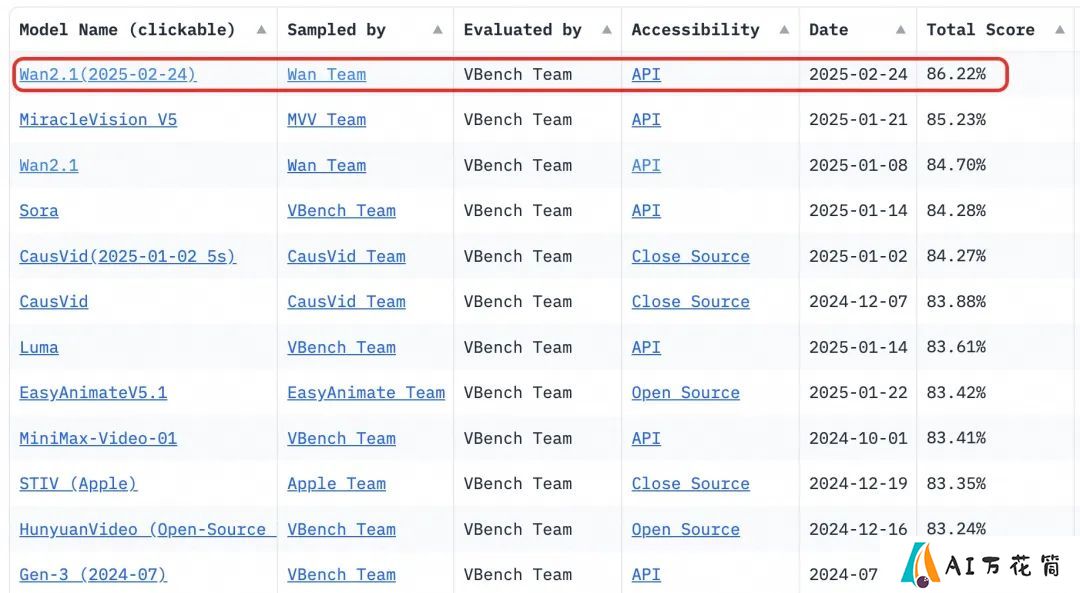Click the AI logo watermark icon

click(920, 565)
